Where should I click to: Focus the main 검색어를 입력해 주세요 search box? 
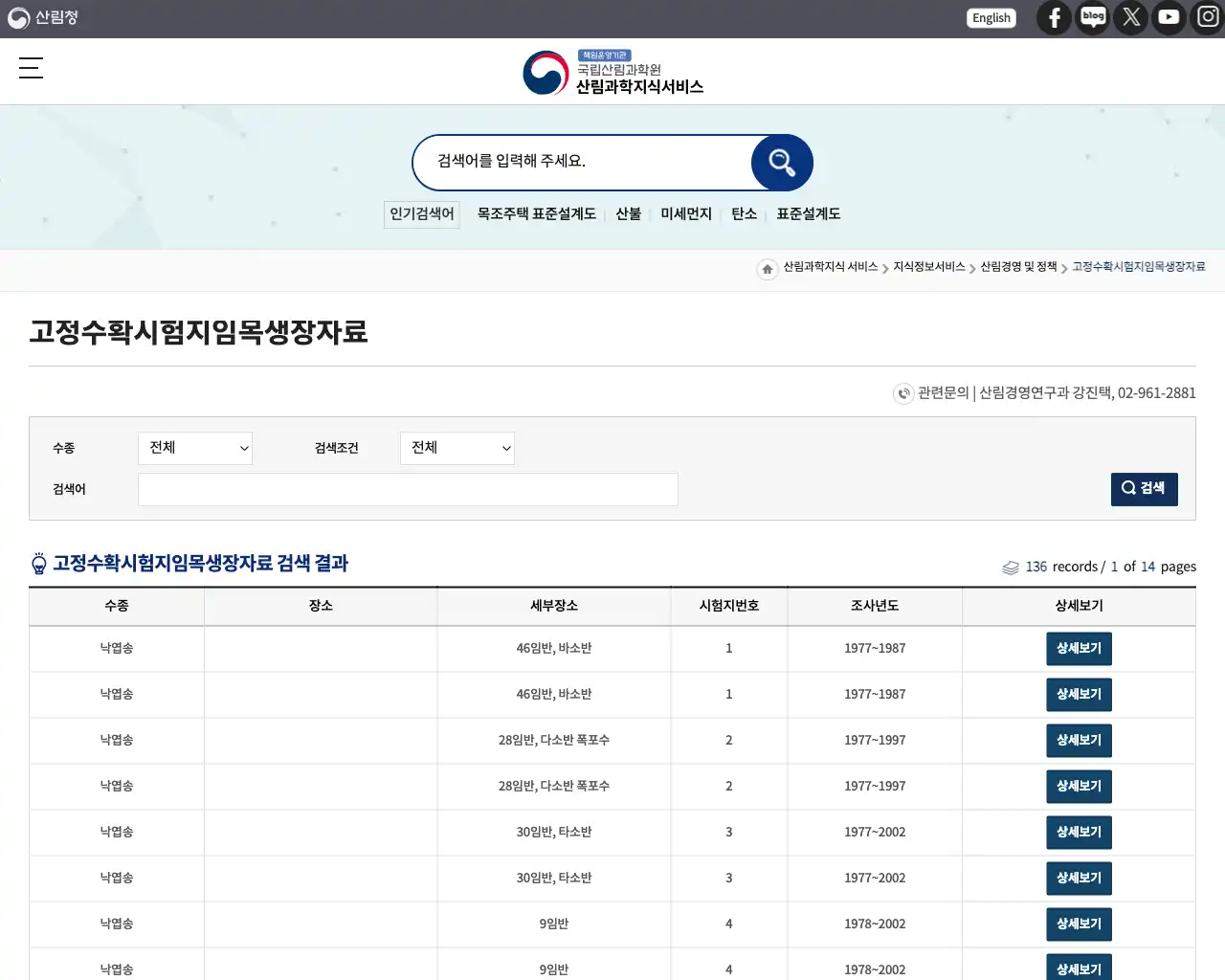(584, 162)
